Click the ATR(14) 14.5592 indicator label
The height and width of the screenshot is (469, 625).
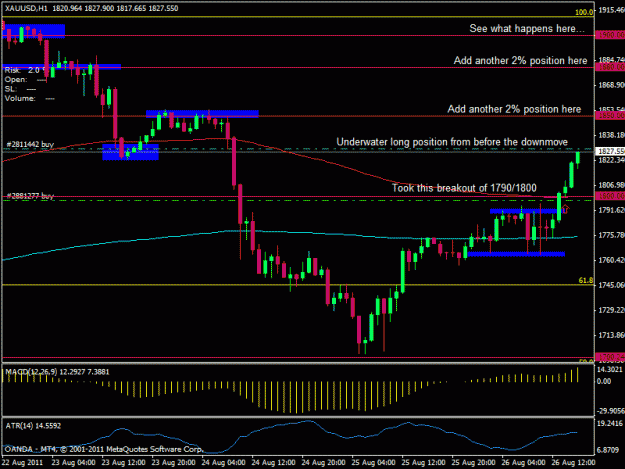[x=33, y=426]
